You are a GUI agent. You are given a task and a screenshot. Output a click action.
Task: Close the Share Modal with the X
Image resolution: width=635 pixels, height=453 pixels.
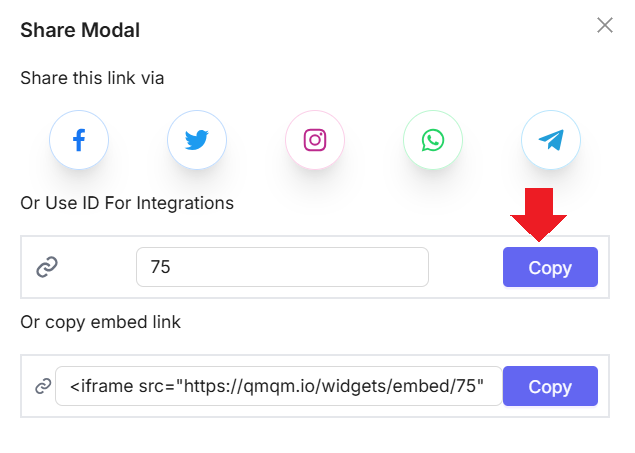(605, 25)
